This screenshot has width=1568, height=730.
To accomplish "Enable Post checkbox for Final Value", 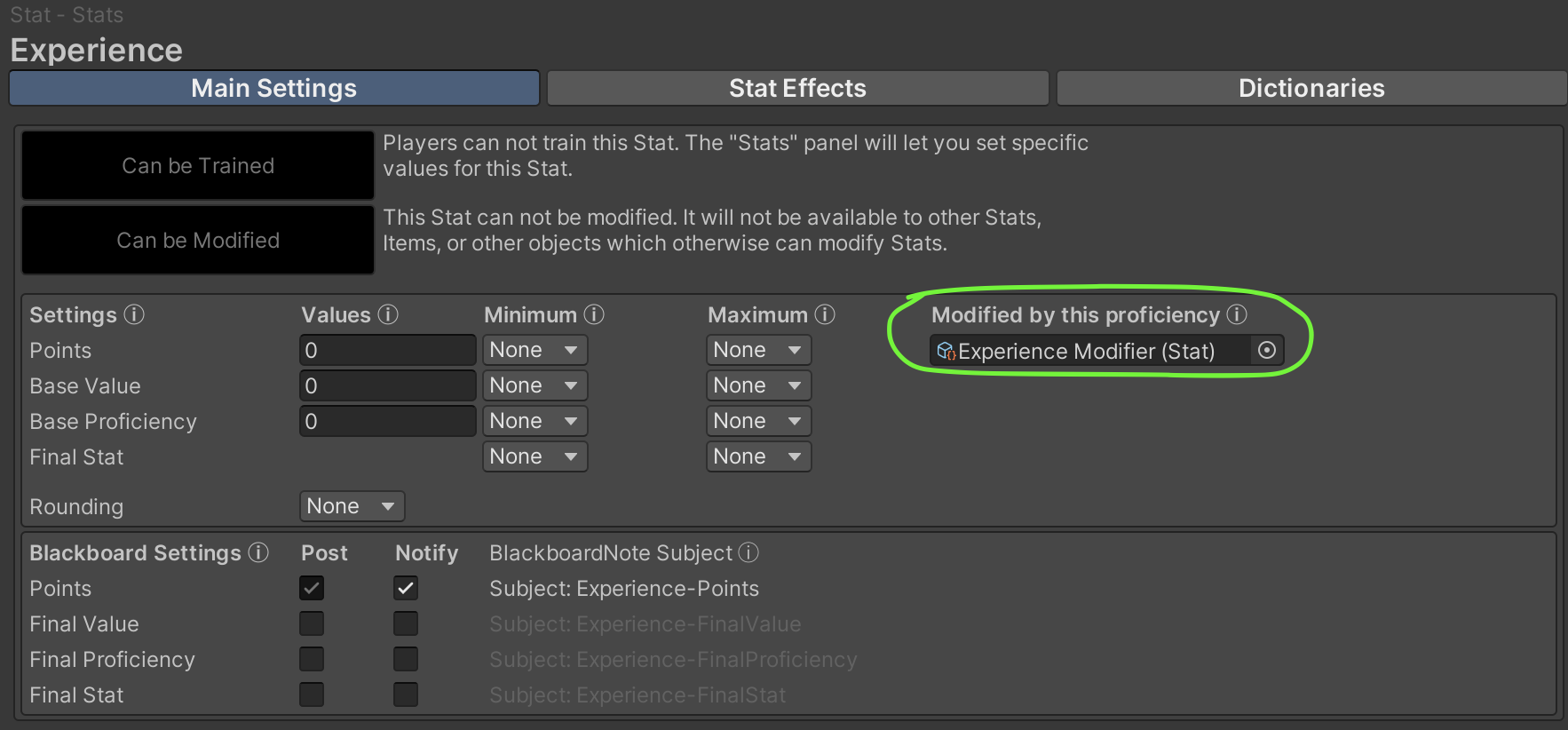I will (x=312, y=623).
